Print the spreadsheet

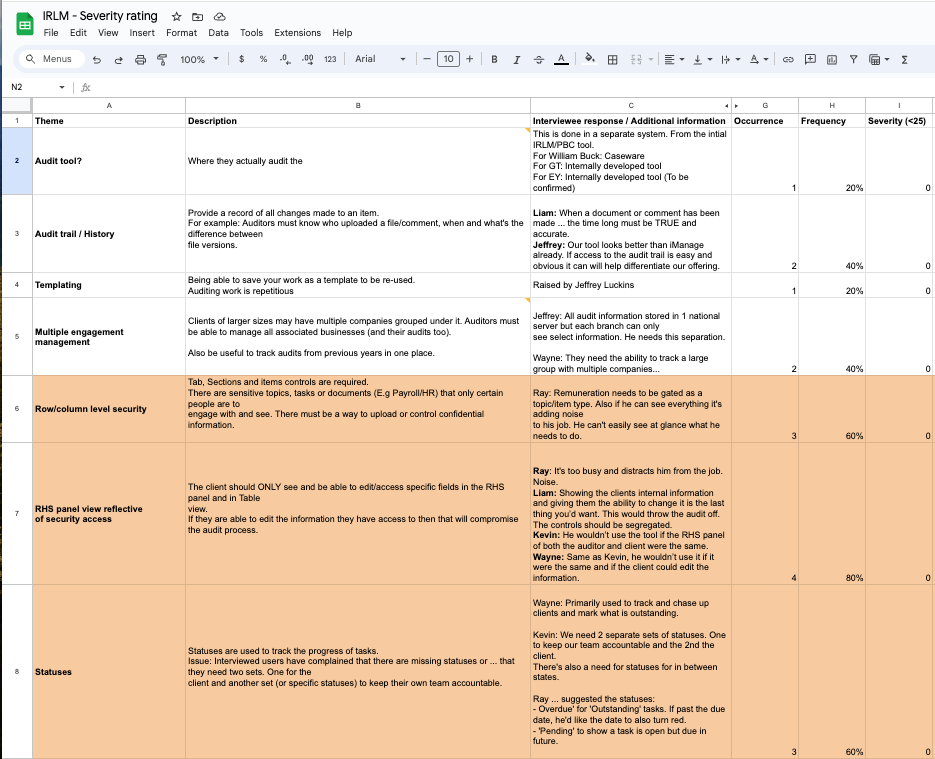(x=140, y=60)
